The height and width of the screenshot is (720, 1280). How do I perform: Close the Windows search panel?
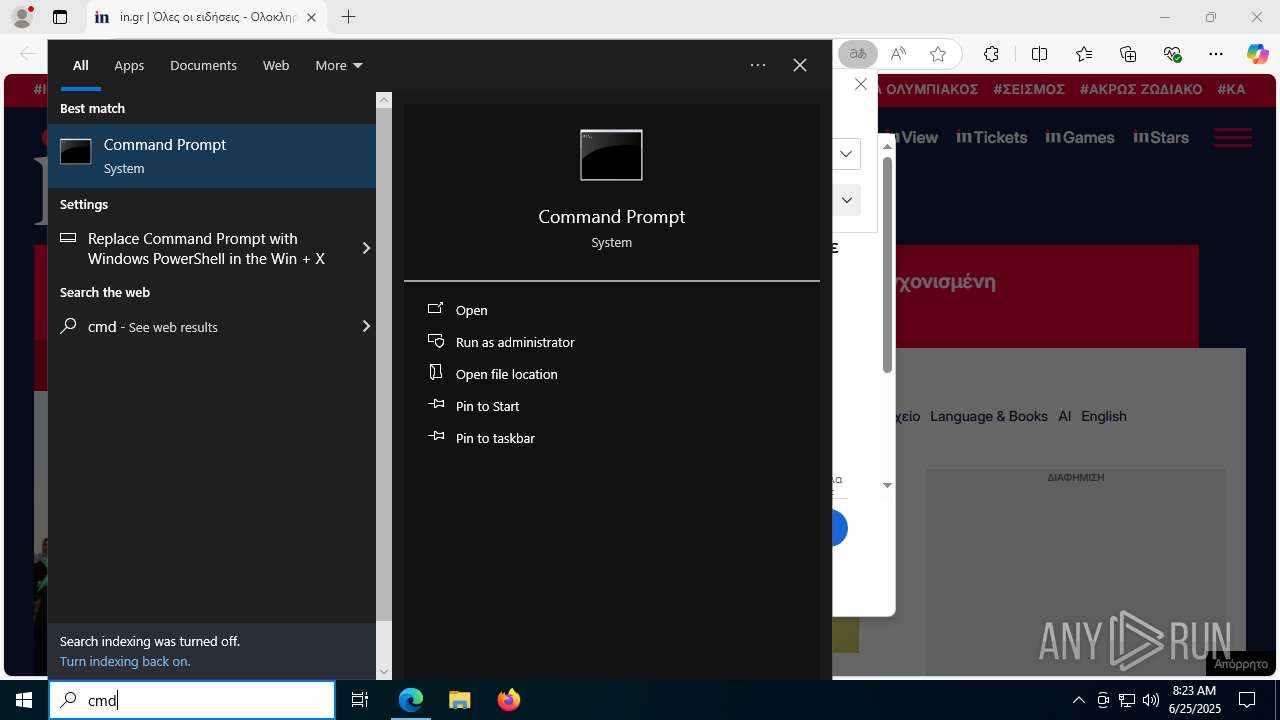pyautogui.click(x=800, y=65)
